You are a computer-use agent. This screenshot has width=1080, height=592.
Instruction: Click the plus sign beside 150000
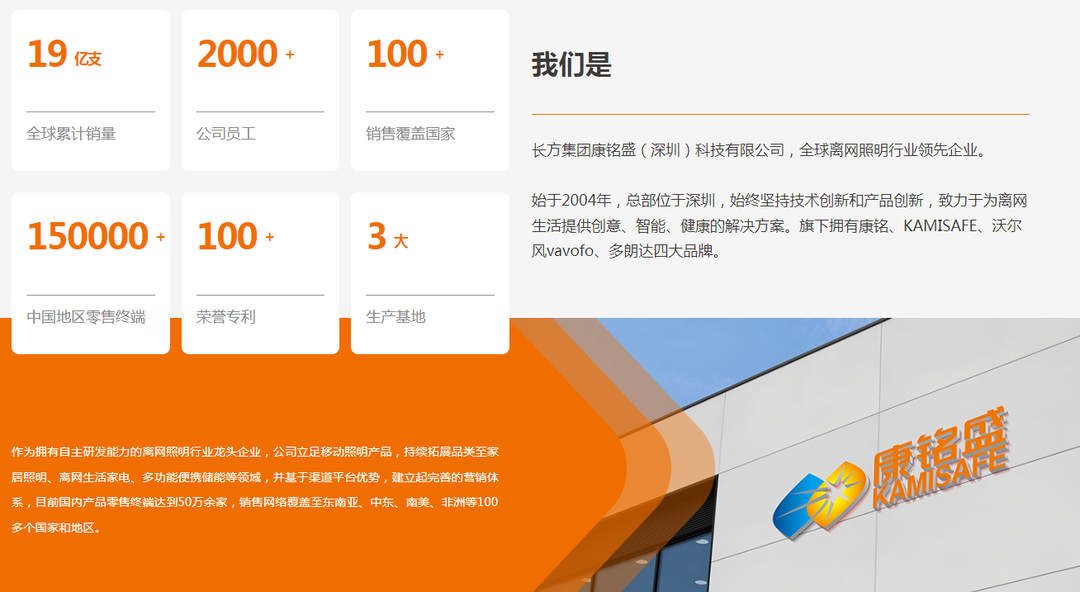coord(160,238)
